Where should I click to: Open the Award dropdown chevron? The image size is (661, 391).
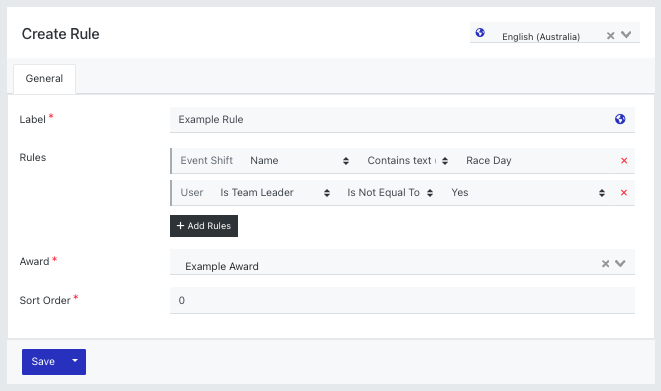tap(620, 263)
